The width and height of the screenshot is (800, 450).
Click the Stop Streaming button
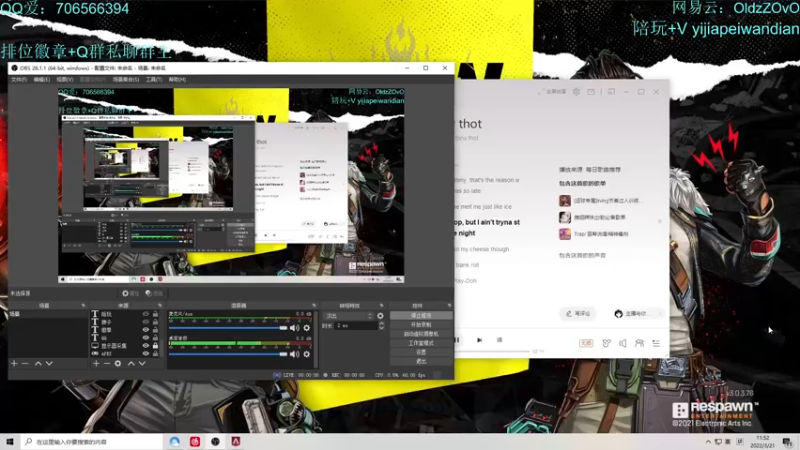coord(421,316)
